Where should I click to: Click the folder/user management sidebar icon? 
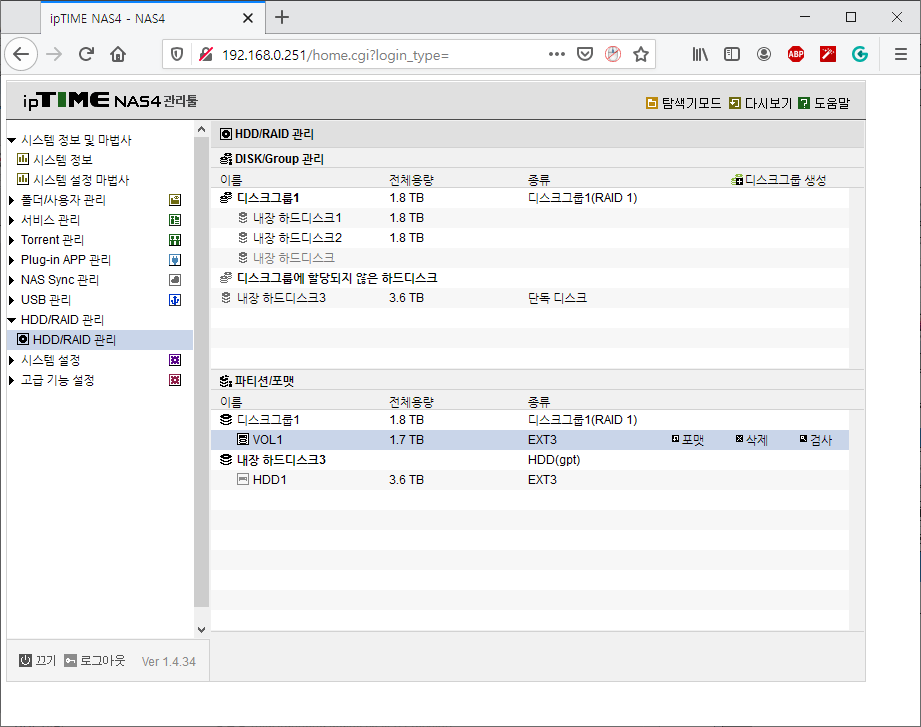[175, 200]
